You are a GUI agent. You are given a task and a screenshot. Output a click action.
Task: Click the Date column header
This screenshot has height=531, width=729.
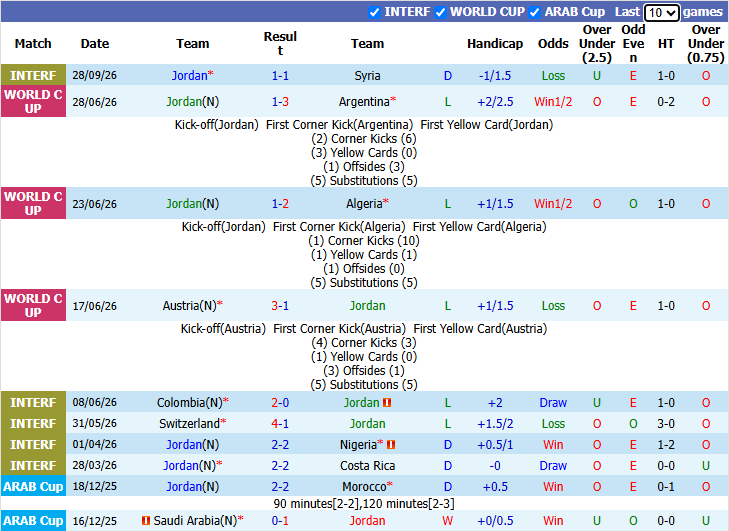[95, 43]
